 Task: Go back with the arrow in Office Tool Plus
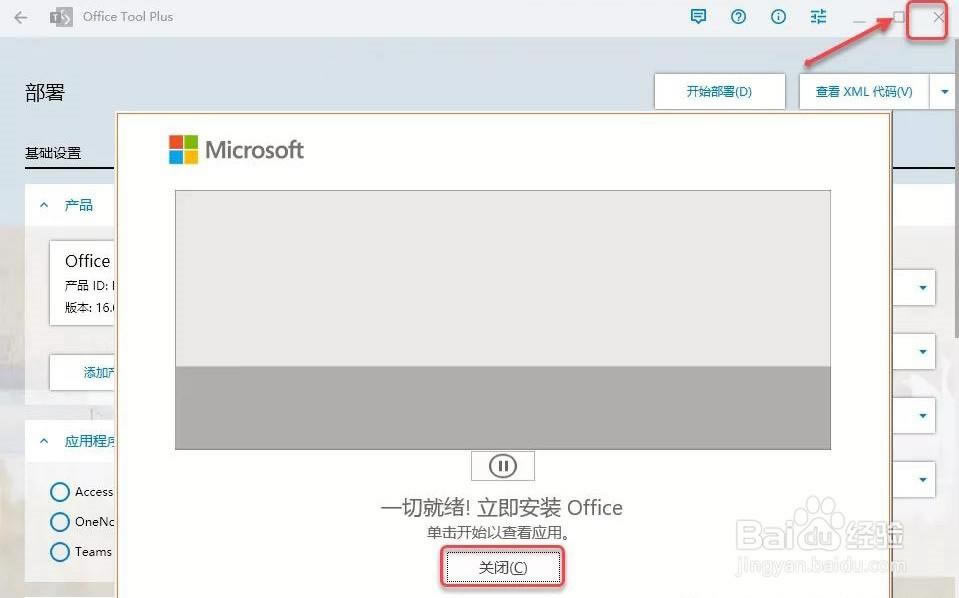coord(21,17)
